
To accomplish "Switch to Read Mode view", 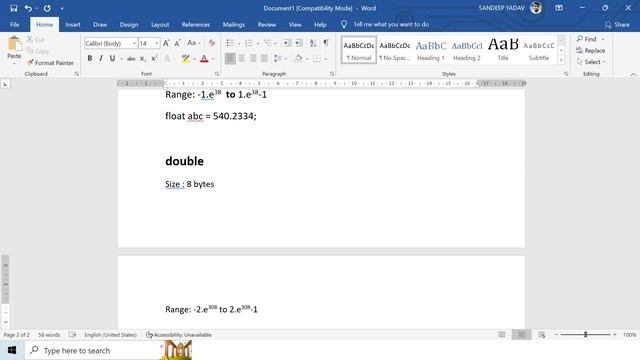I will point(502,335).
